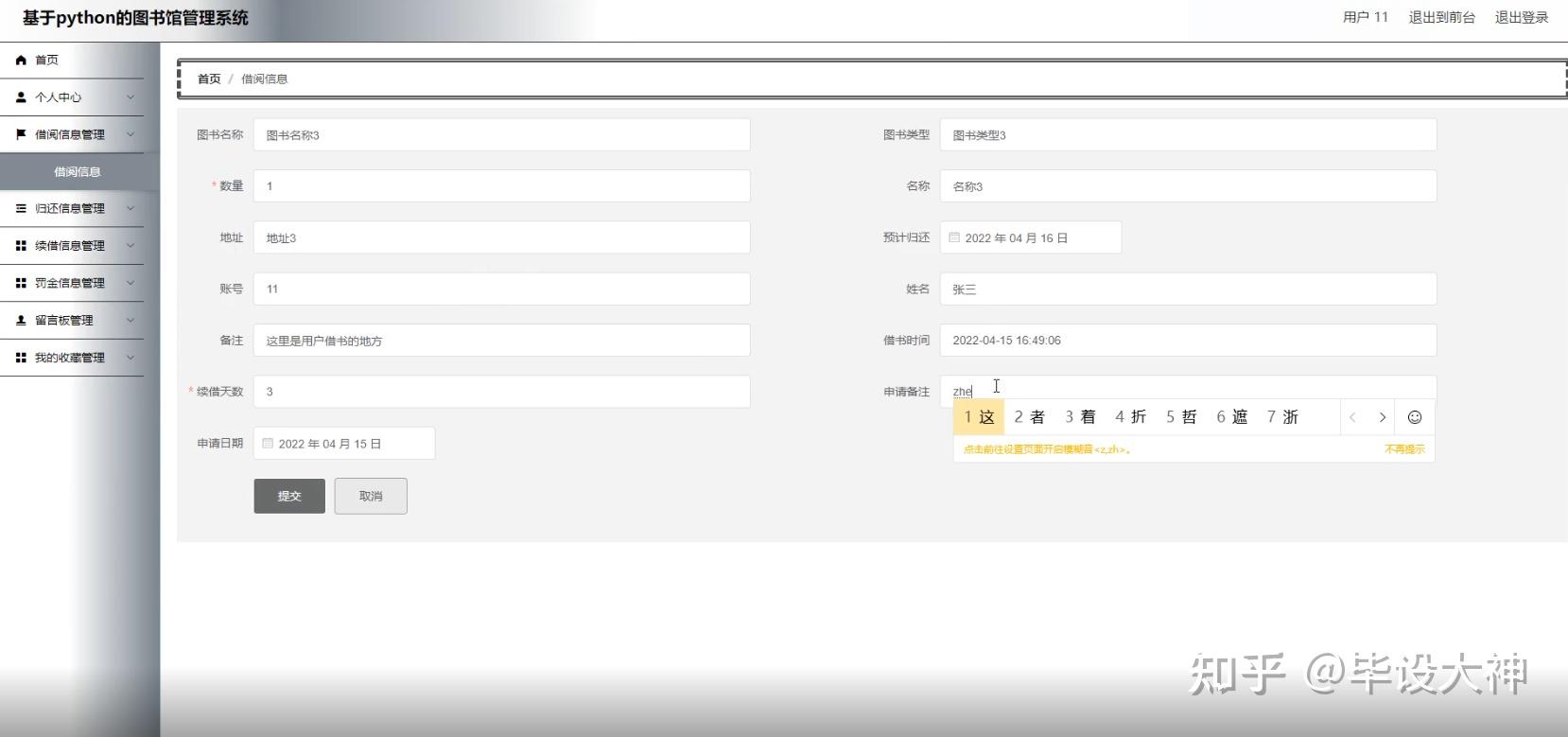Focus the 名称 input field
The width and height of the screenshot is (1568, 737).
pos(1188,185)
